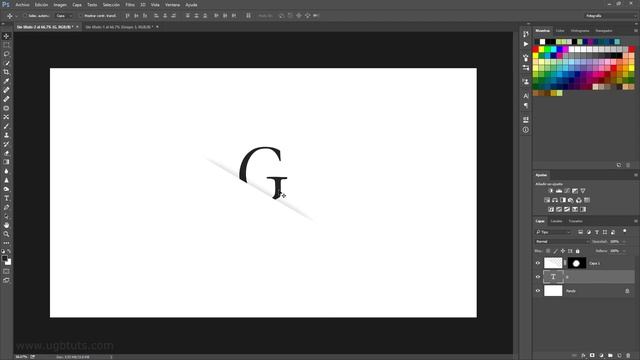Open the Auto-Select Capa dropdown
The height and width of the screenshot is (360, 640).
[64, 16]
